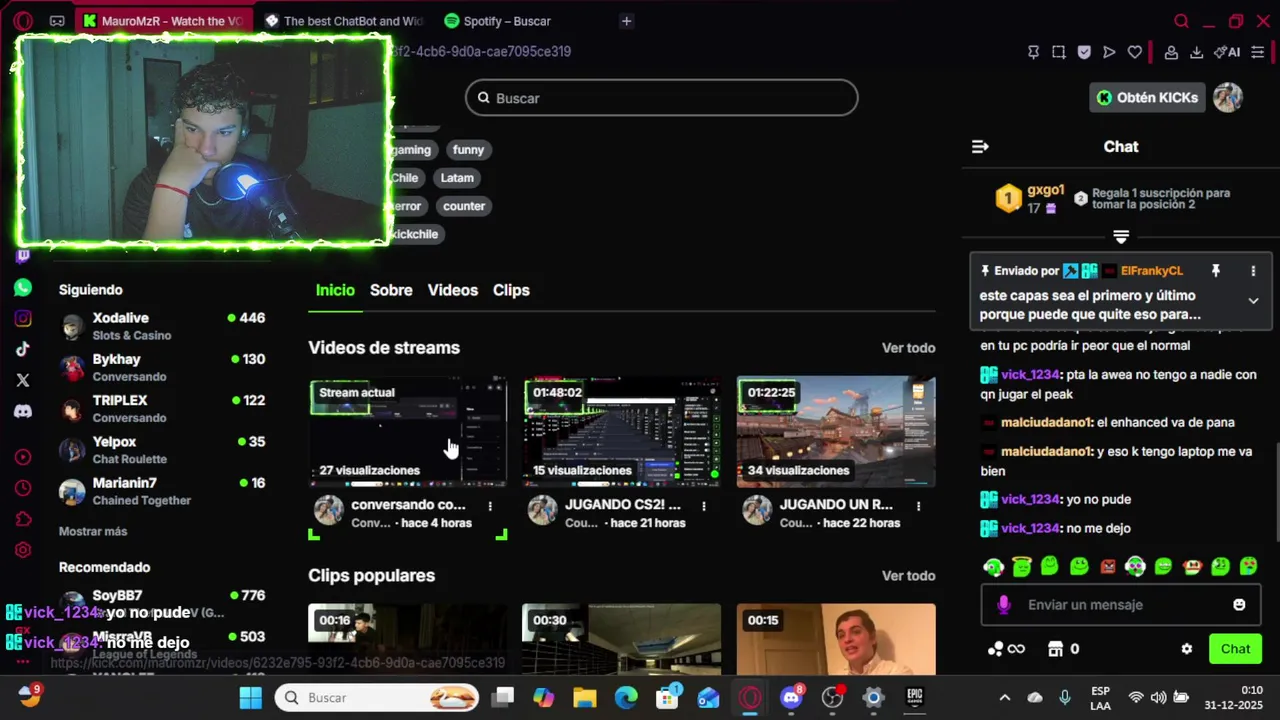Open WhatsApp in the Opera sidebar
Screen dimensions: 1280x720
[x=23, y=288]
